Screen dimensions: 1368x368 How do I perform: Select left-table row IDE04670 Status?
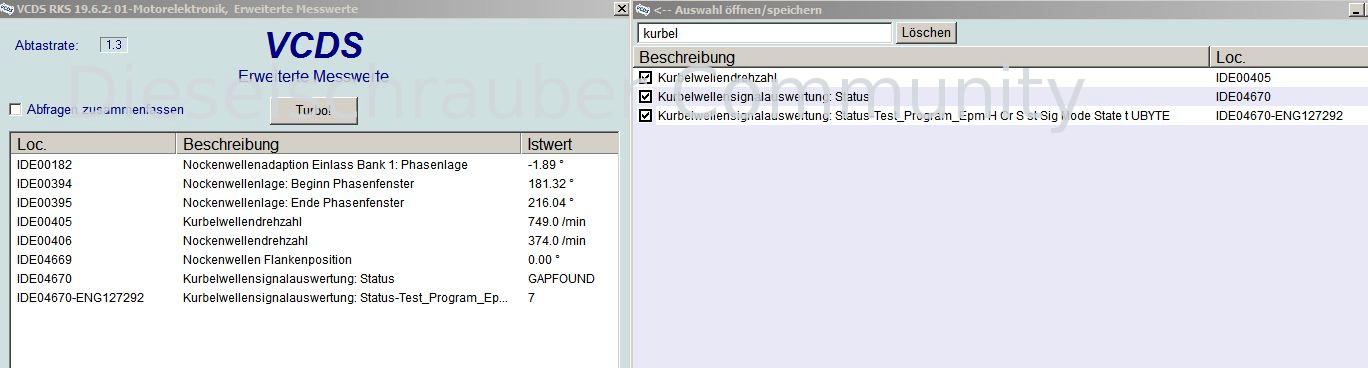(314, 279)
